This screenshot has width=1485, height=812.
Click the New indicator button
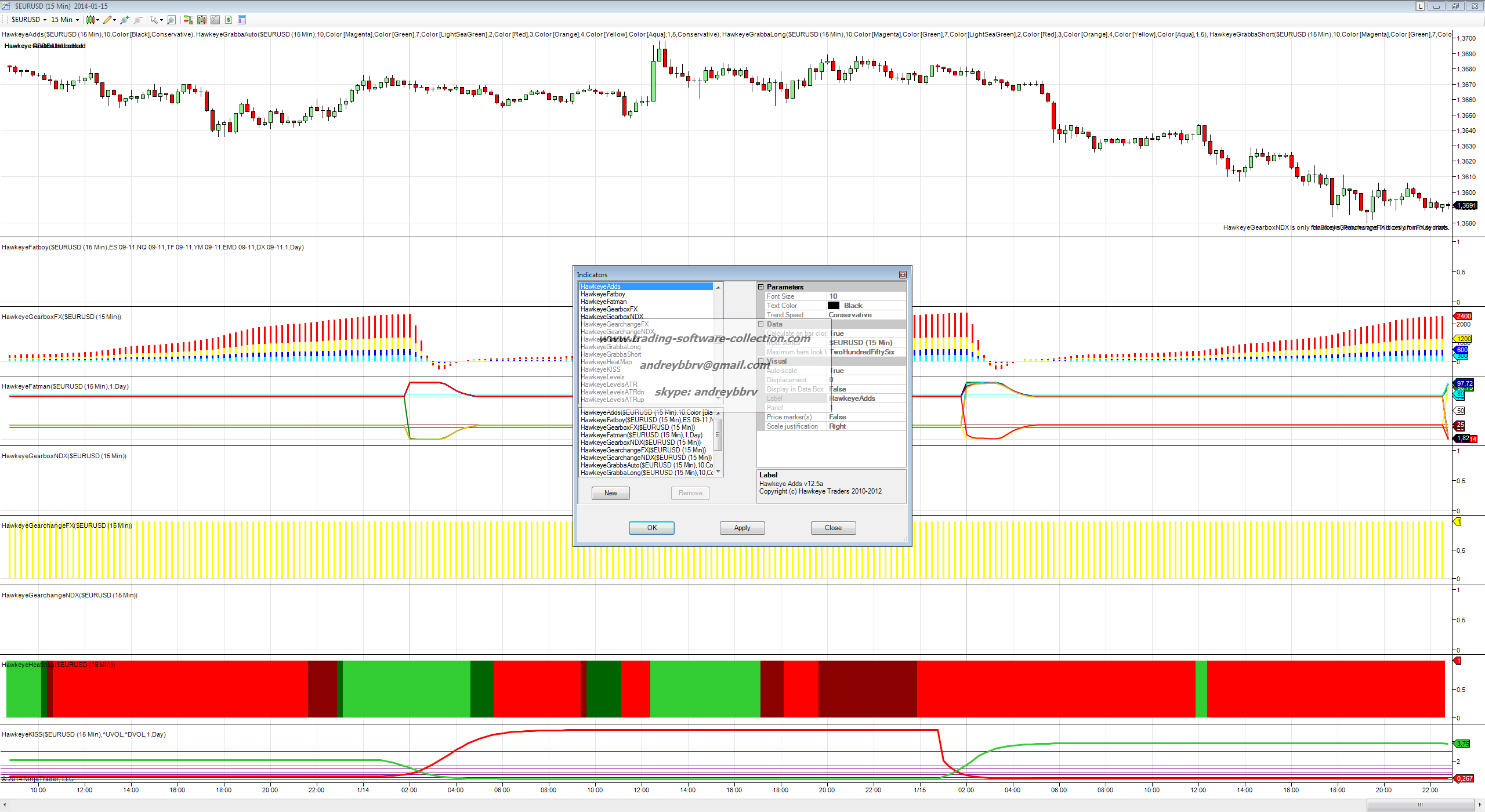tap(610, 493)
